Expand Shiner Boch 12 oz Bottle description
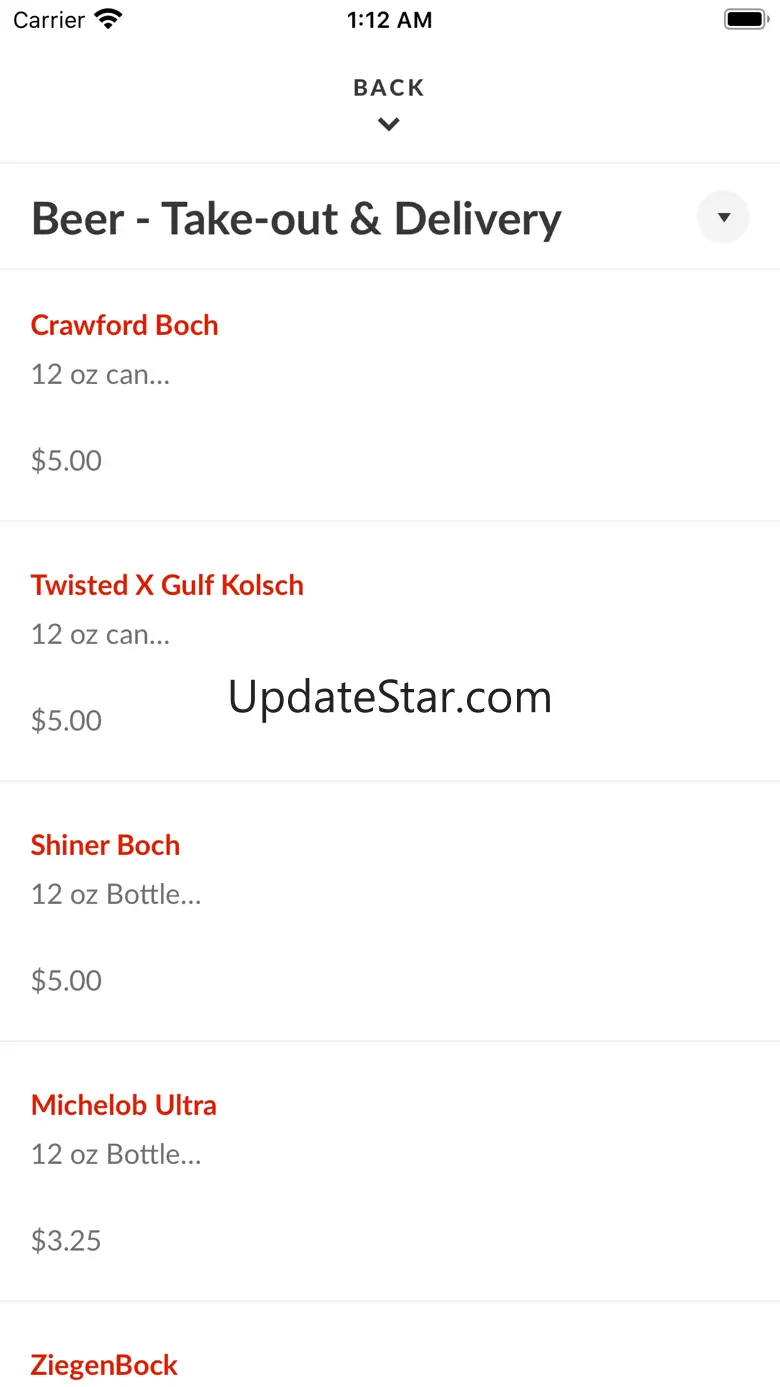Viewport: 780px width, 1387px height. (x=116, y=895)
